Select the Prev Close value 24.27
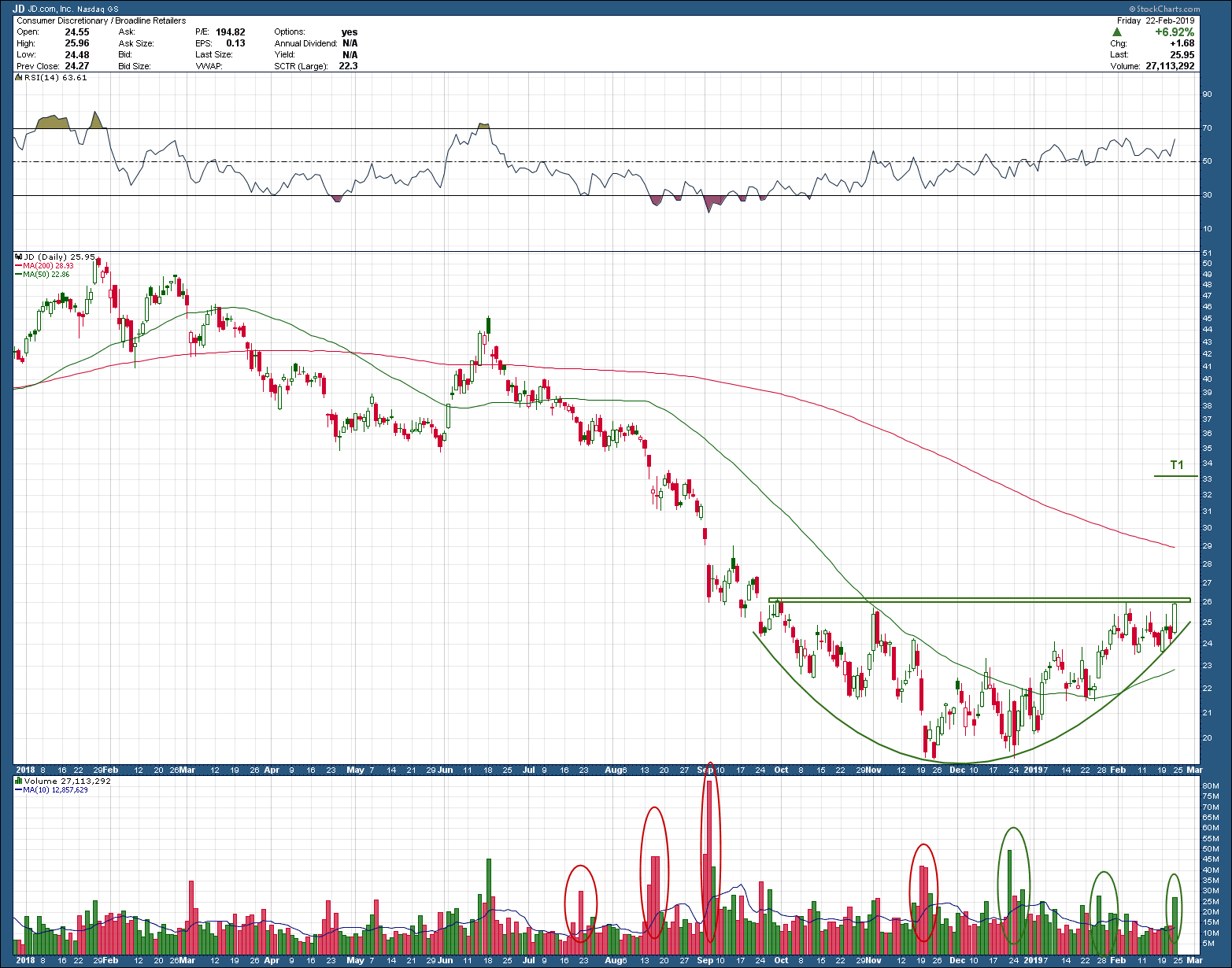This screenshot has height=968, width=1232. 77,66
